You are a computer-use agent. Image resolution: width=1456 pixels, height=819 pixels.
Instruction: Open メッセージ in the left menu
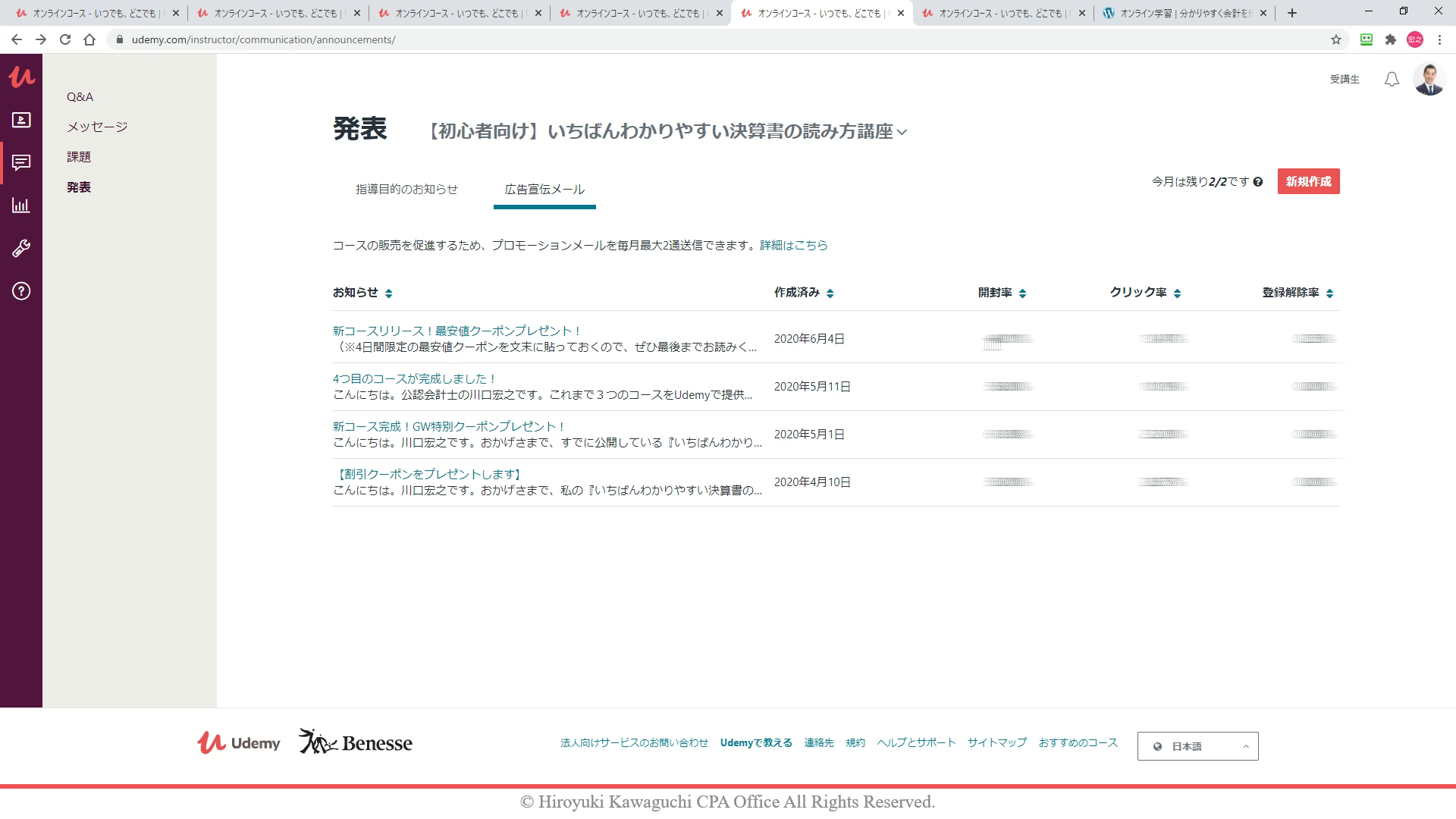[x=97, y=127]
